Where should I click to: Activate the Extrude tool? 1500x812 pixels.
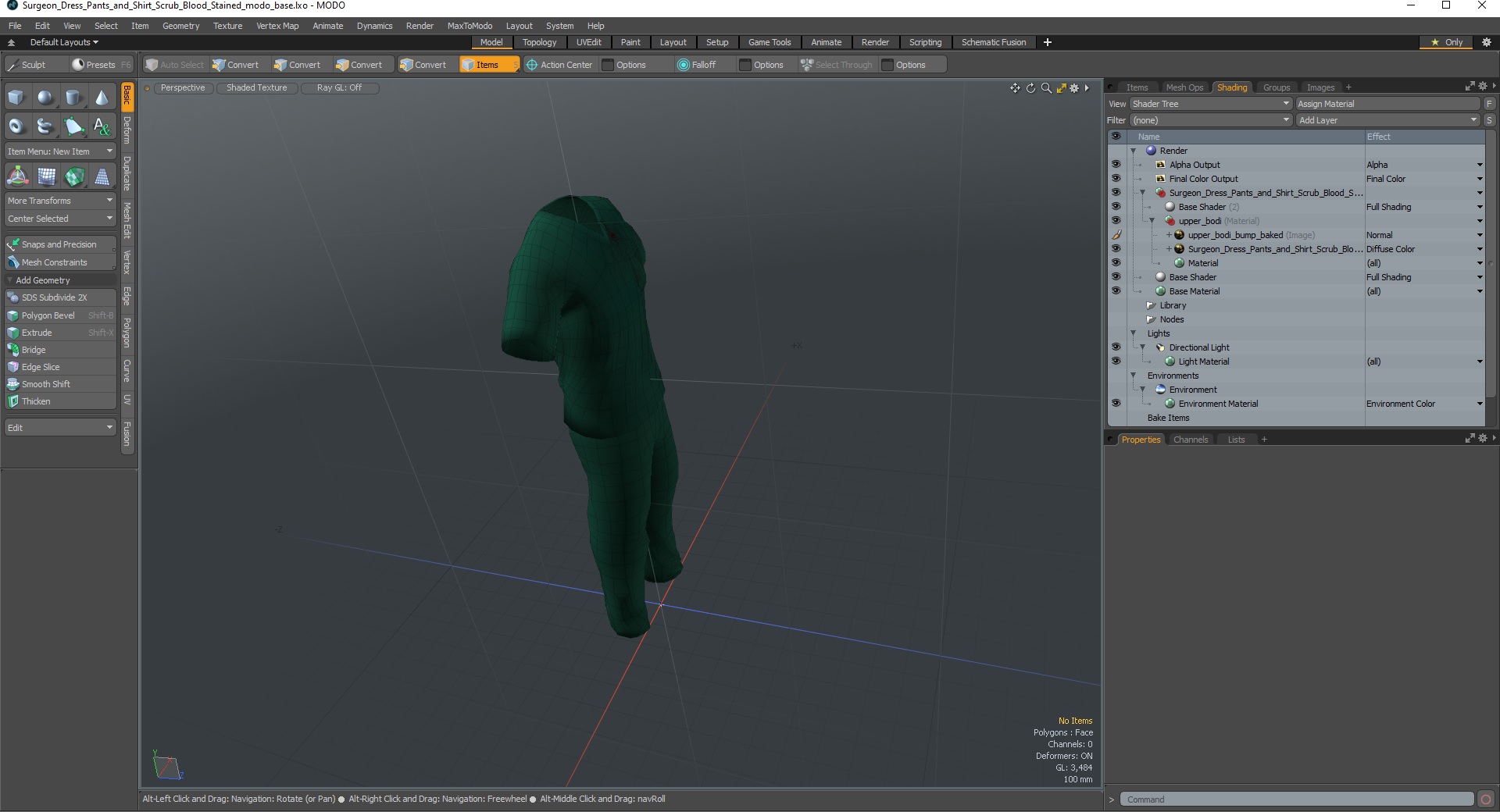[x=60, y=333]
